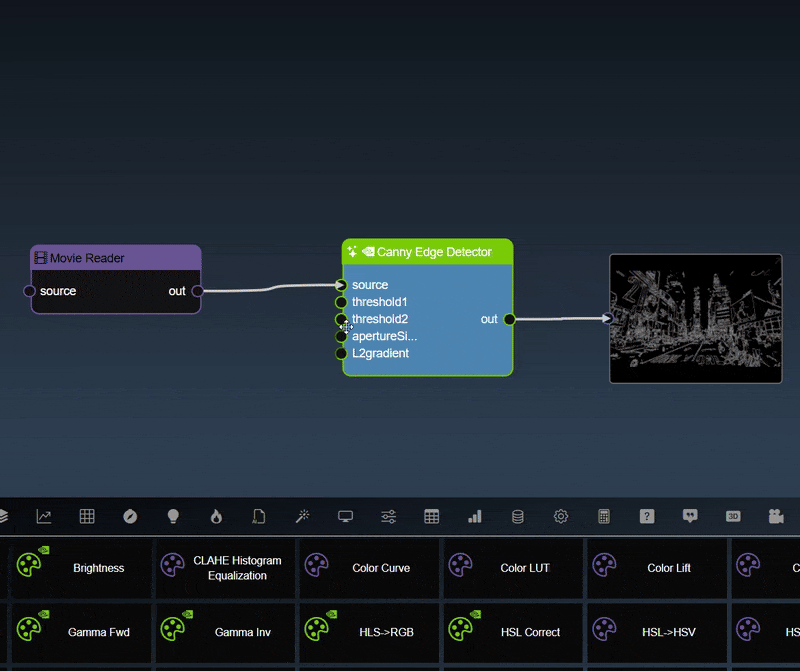Select the Movie Reader node header
Image resolution: width=800 pixels, height=671 pixels.
tap(115, 258)
